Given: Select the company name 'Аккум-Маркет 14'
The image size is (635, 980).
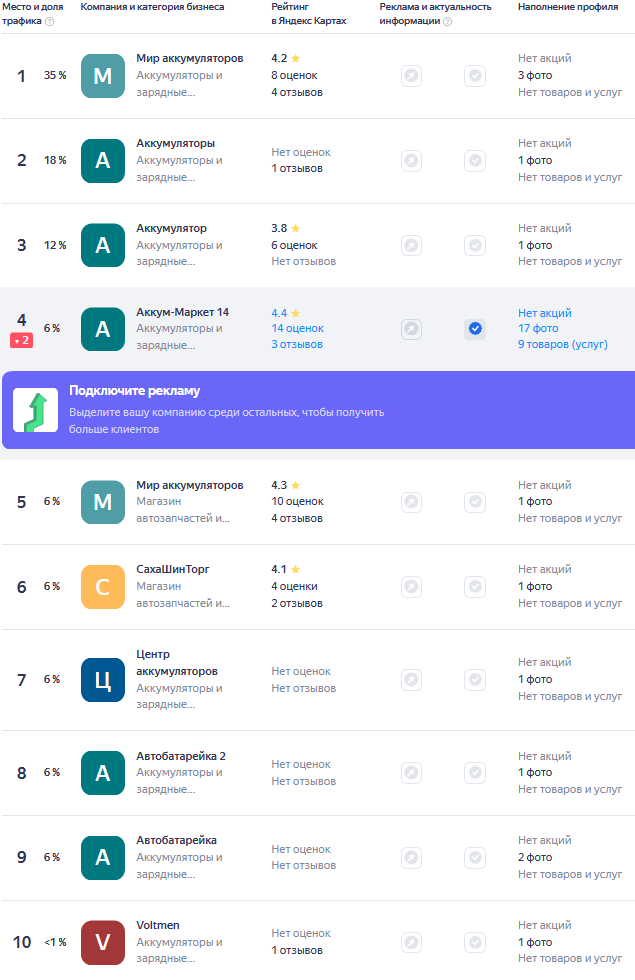Looking at the screenshot, I should tap(182, 312).
